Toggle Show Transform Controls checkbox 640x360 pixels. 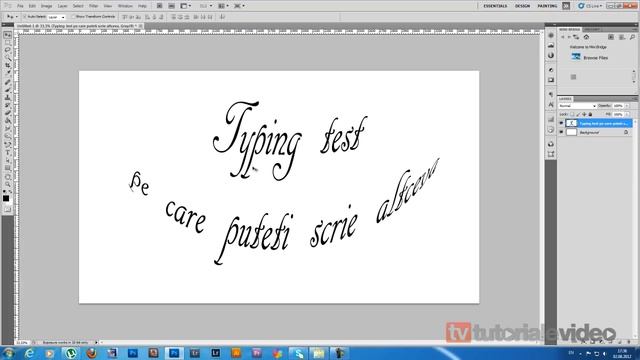(x=74, y=17)
